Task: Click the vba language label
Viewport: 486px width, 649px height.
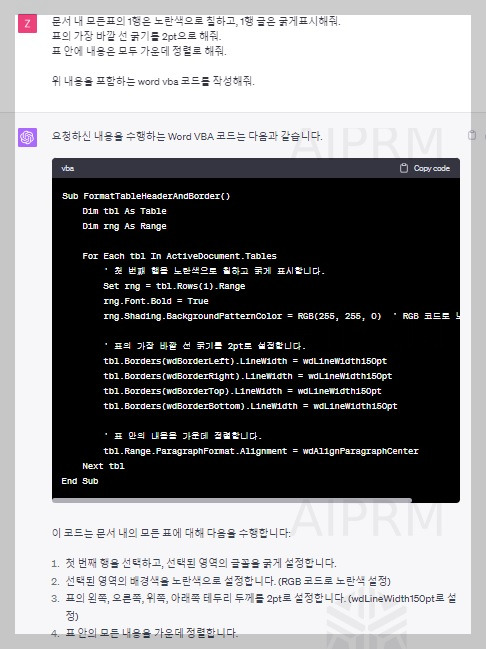Action: [x=67, y=168]
